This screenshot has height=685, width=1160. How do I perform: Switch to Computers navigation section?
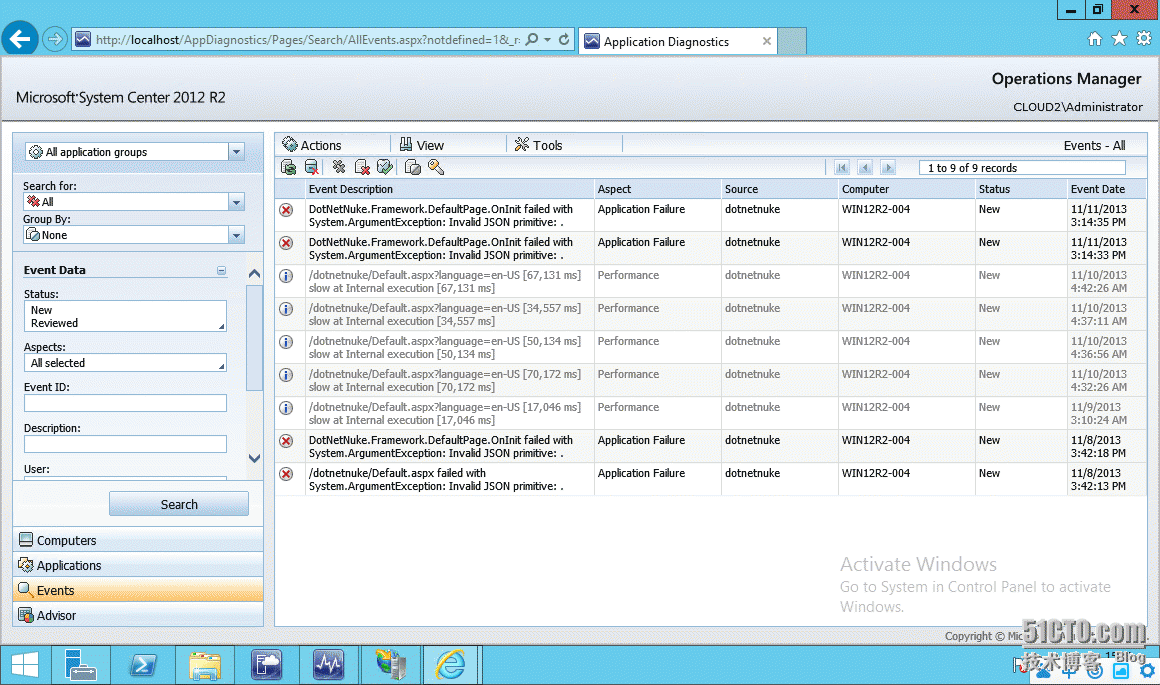pos(138,540)
